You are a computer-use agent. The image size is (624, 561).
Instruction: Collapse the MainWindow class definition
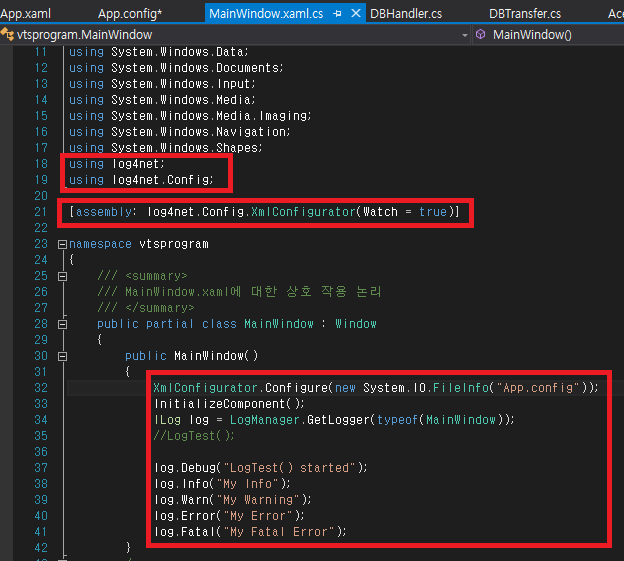pyautogui.click(x=62, y=324)
